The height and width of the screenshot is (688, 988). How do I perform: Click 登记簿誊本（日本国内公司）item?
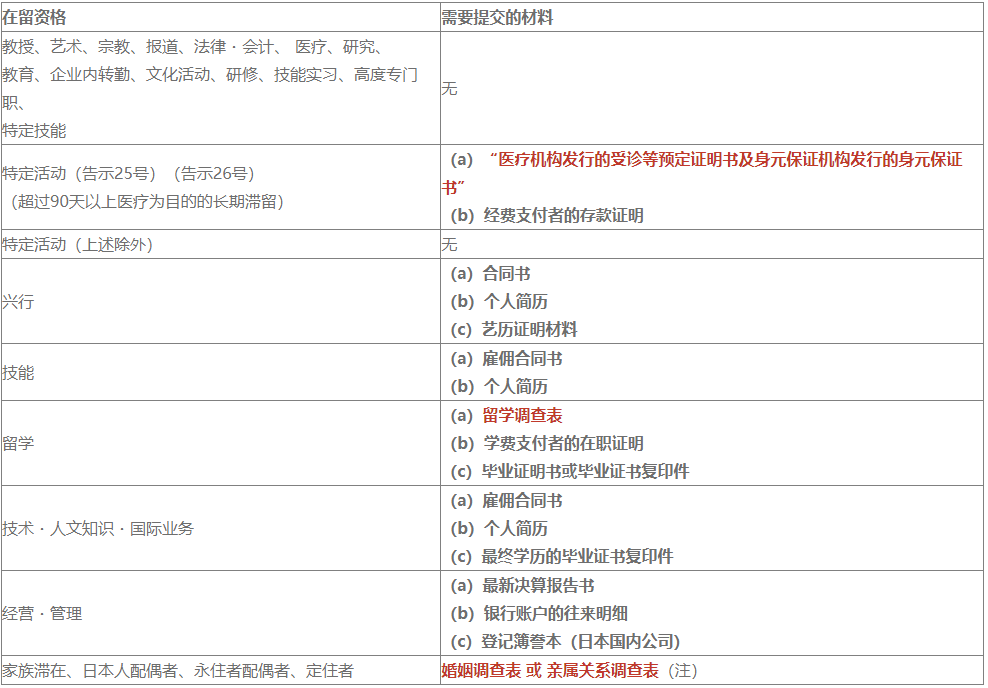[580, 641]
